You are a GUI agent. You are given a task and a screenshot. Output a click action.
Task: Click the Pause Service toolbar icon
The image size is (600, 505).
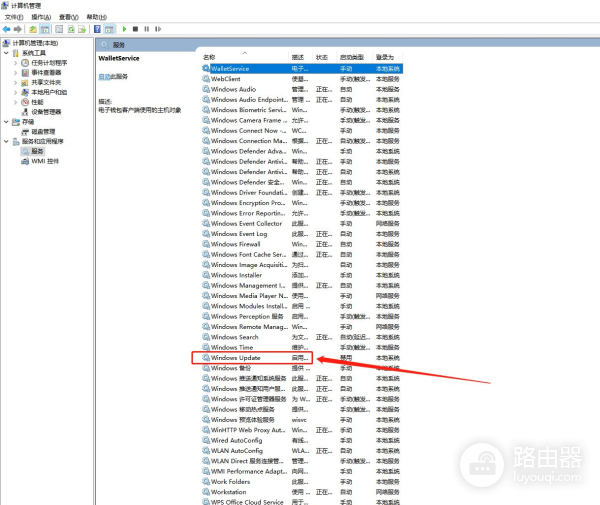tap(147, 29)
